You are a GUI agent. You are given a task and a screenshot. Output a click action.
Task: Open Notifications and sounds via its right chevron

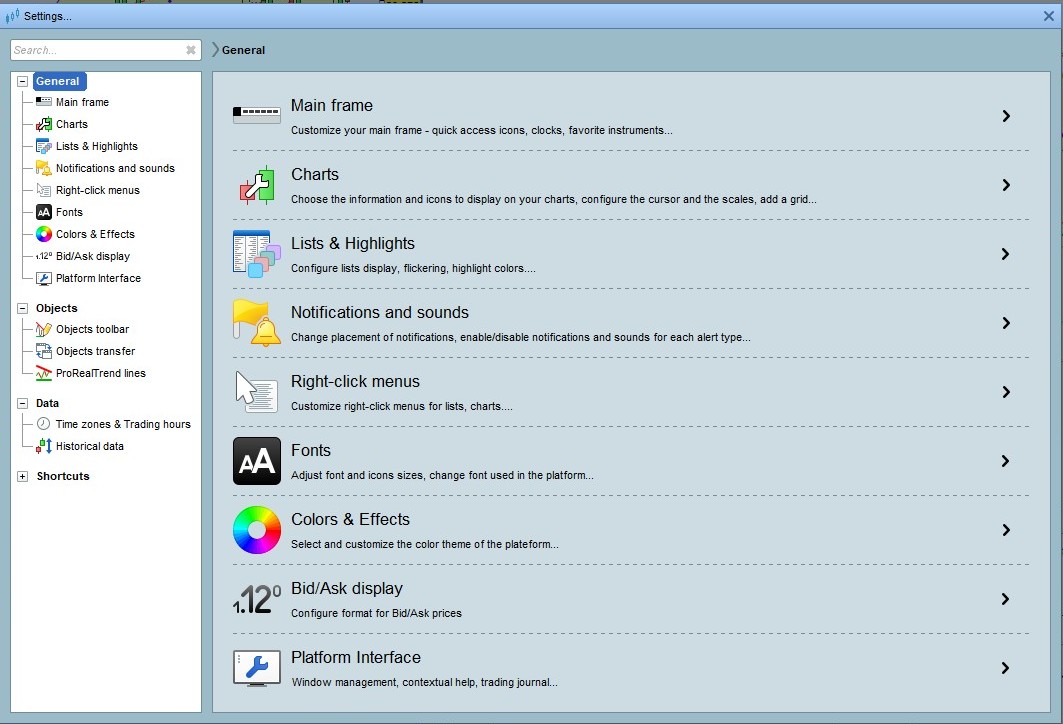click(x=1006, y=323)
